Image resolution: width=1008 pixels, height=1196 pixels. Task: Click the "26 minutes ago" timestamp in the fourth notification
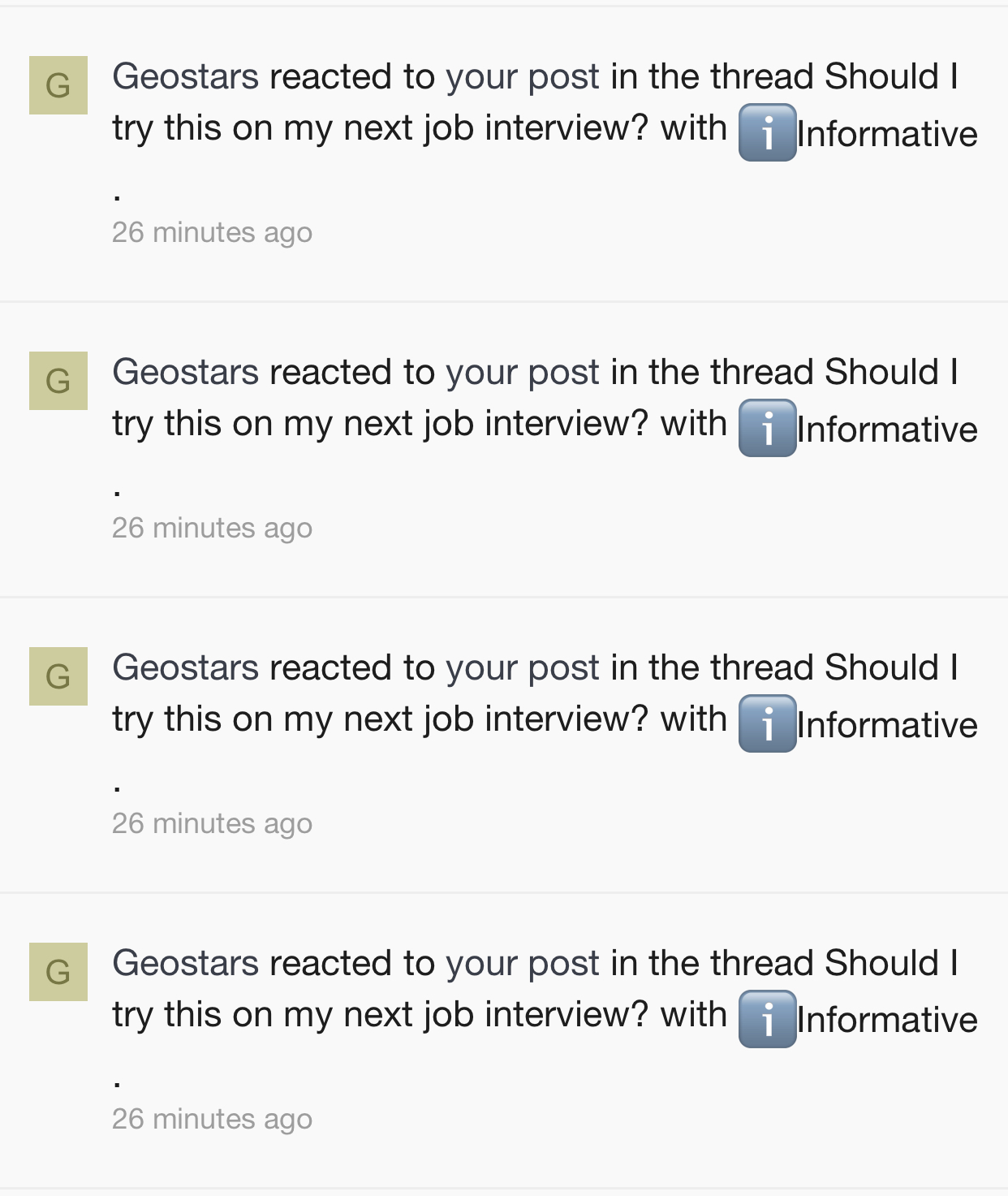(x=212, y=1120)
